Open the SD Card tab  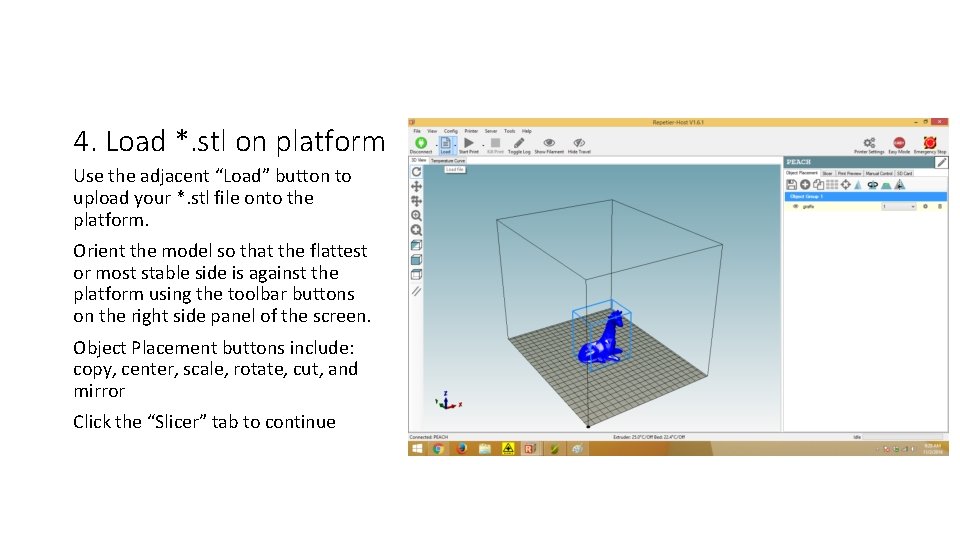[904, 174]
